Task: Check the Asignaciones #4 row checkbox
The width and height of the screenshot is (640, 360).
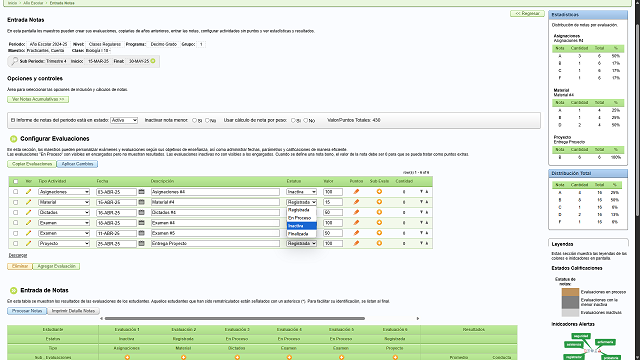Action: click(16, 191)
